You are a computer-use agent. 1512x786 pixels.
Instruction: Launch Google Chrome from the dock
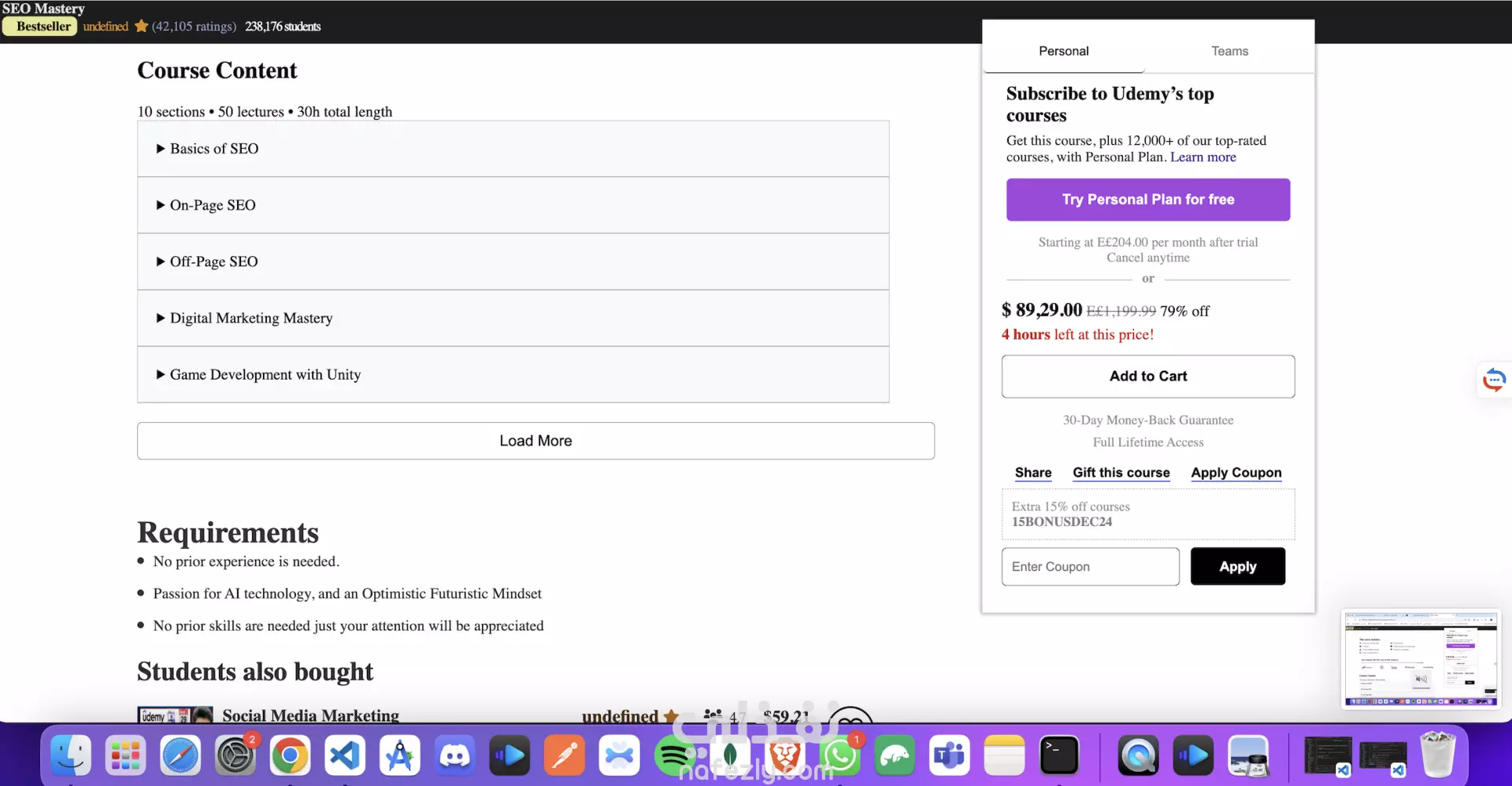tap(290, 755)
